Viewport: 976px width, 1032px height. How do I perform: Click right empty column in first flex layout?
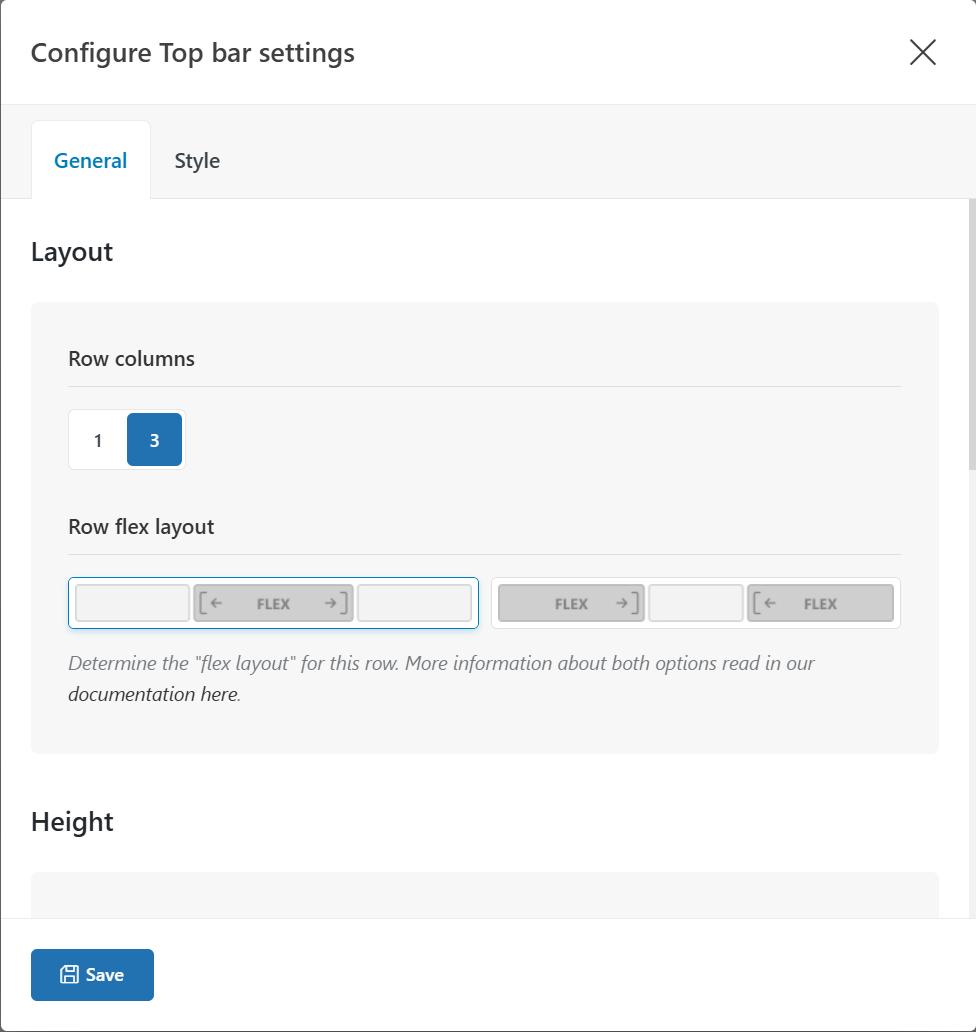(x=414, y=604)
